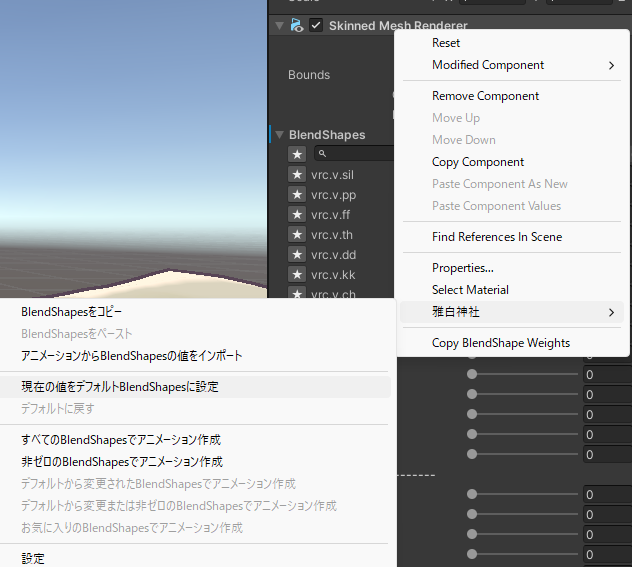Screen dimensions: 632x567
Task: Click the favorites star filter beside the search box
Action: [297, 154]
